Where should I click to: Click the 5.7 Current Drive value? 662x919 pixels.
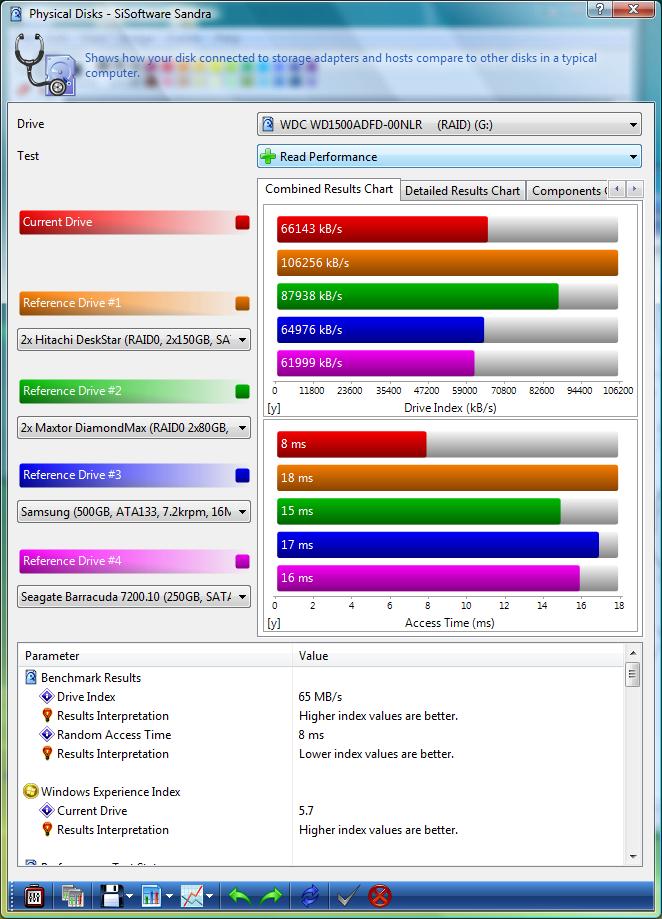[306, 811]
